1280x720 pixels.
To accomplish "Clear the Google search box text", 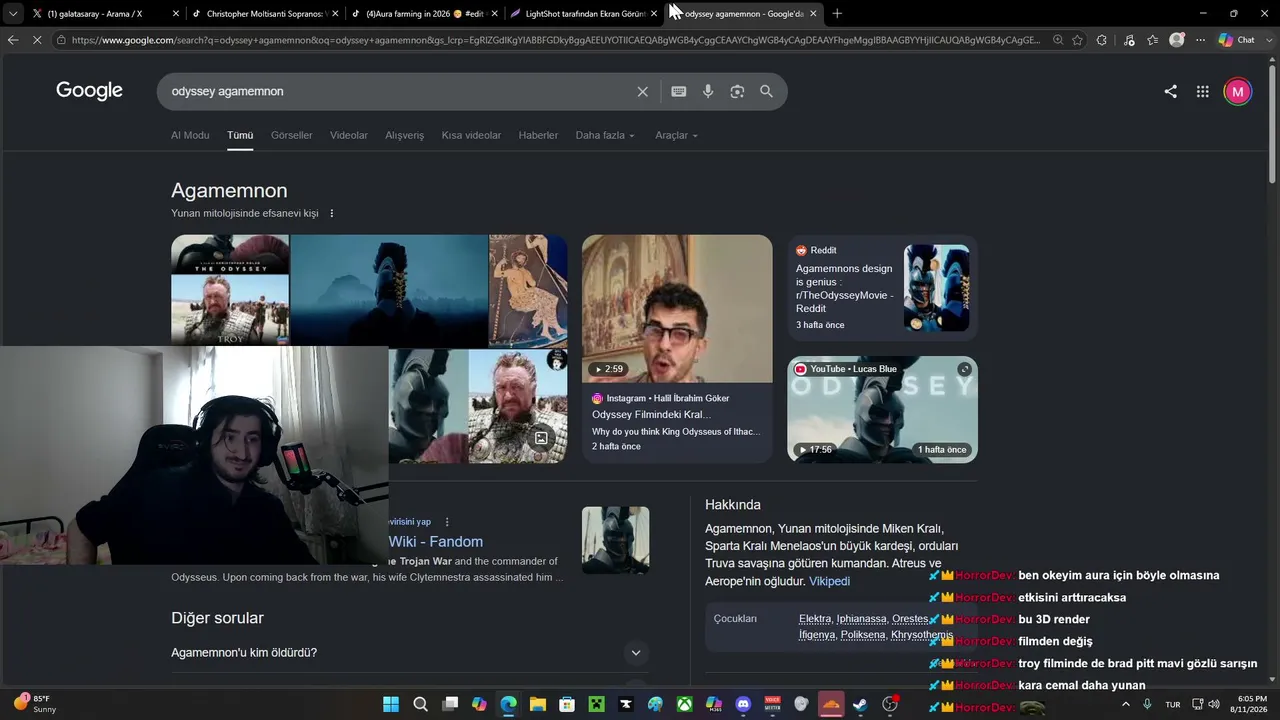I will tap(643, 91).
